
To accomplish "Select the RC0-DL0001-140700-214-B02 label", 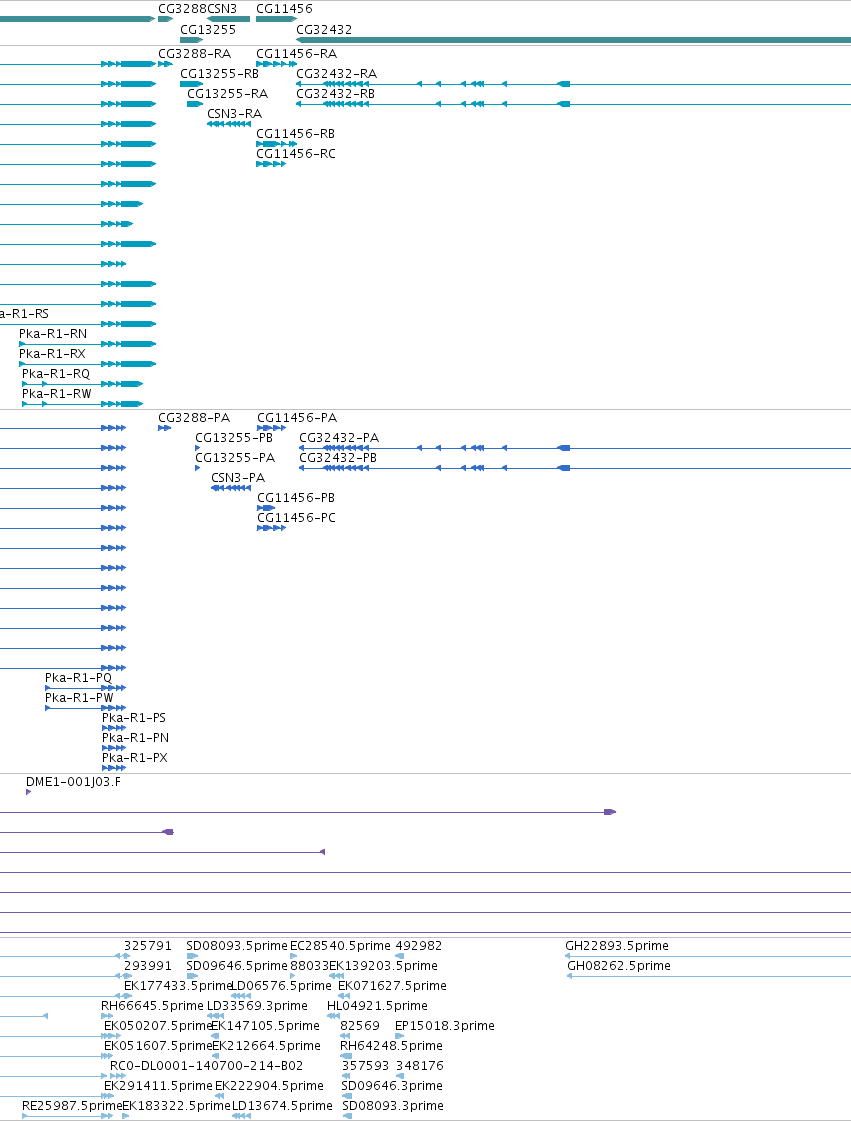I will [x=207, y=1066].
